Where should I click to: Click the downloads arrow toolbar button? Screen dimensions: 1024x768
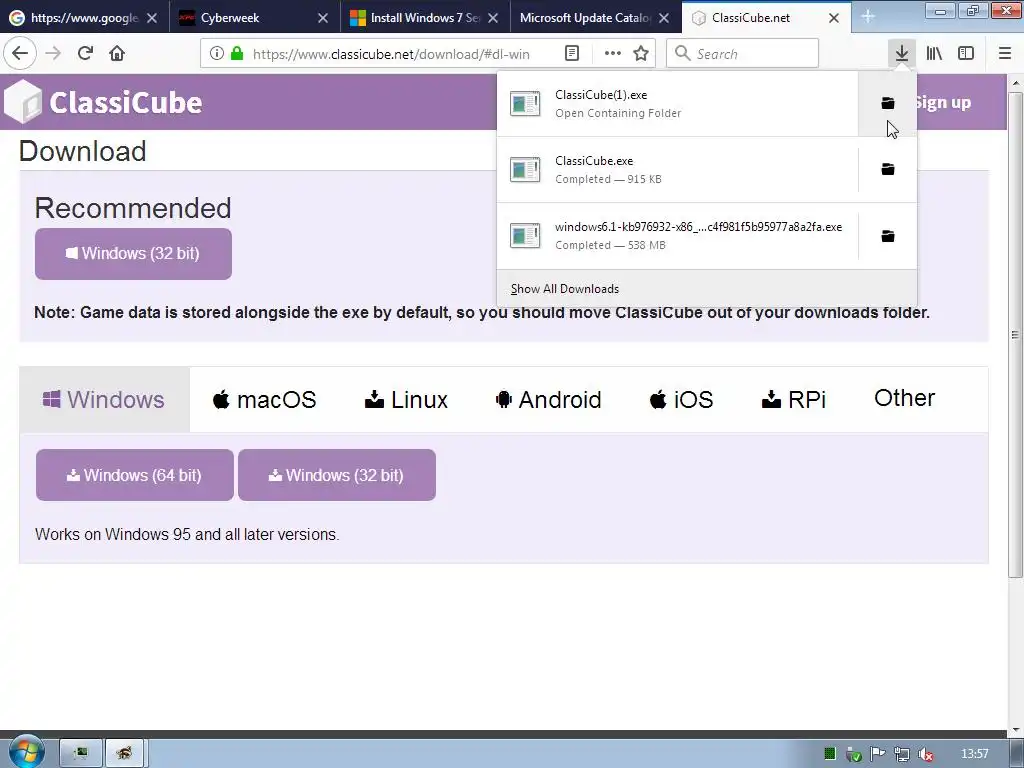pyautogui.click(x=901, y=54)
